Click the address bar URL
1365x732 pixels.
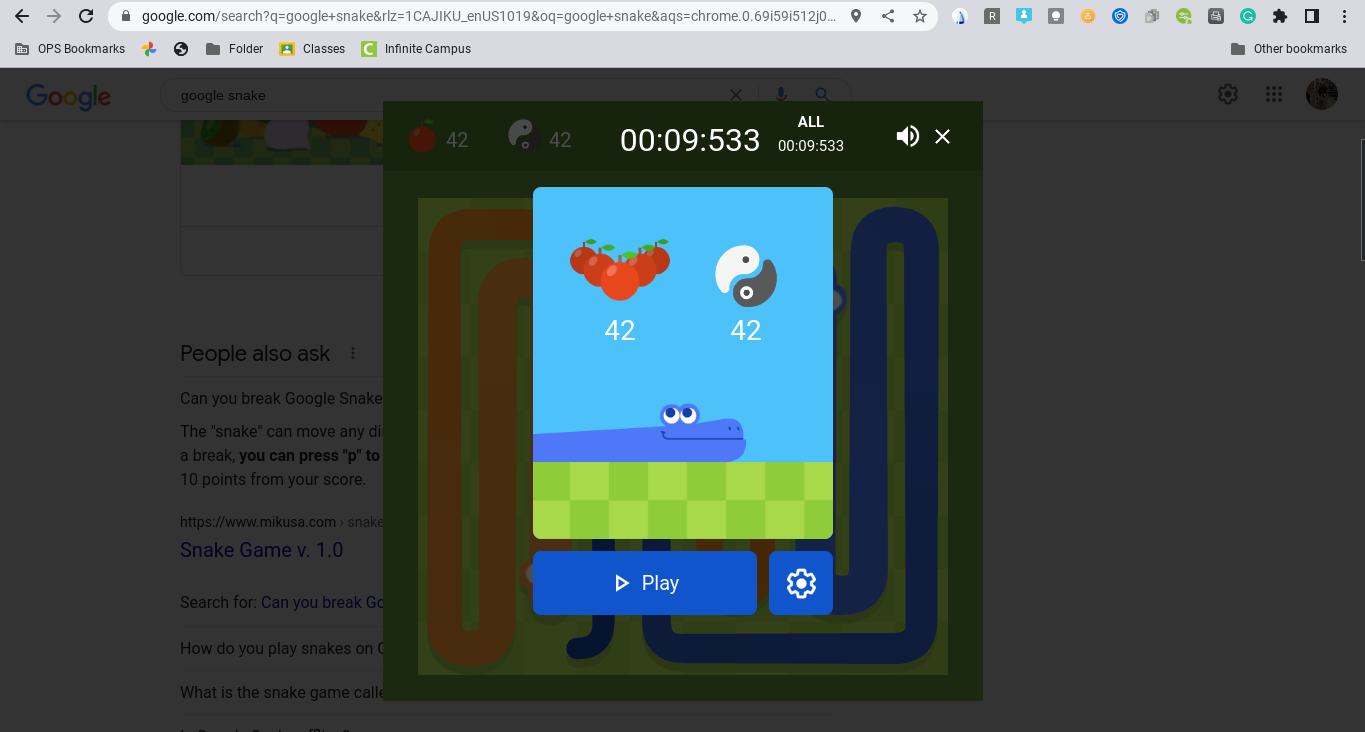(488, 16)
